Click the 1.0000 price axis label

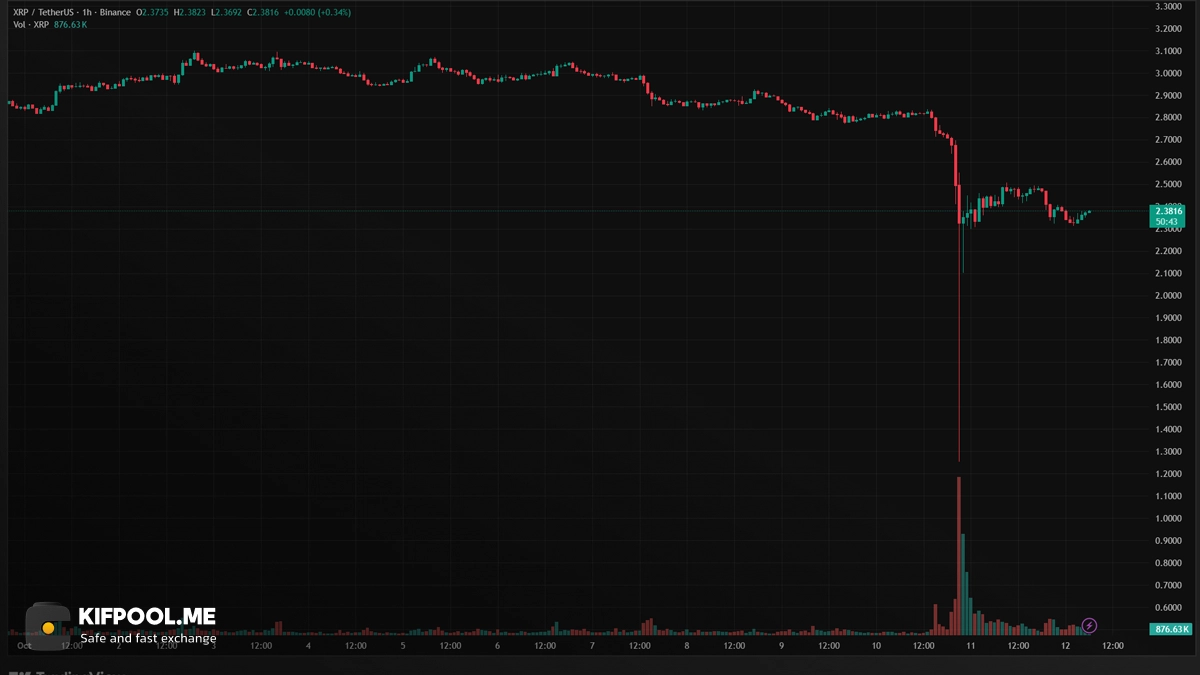click(1168, 519)
